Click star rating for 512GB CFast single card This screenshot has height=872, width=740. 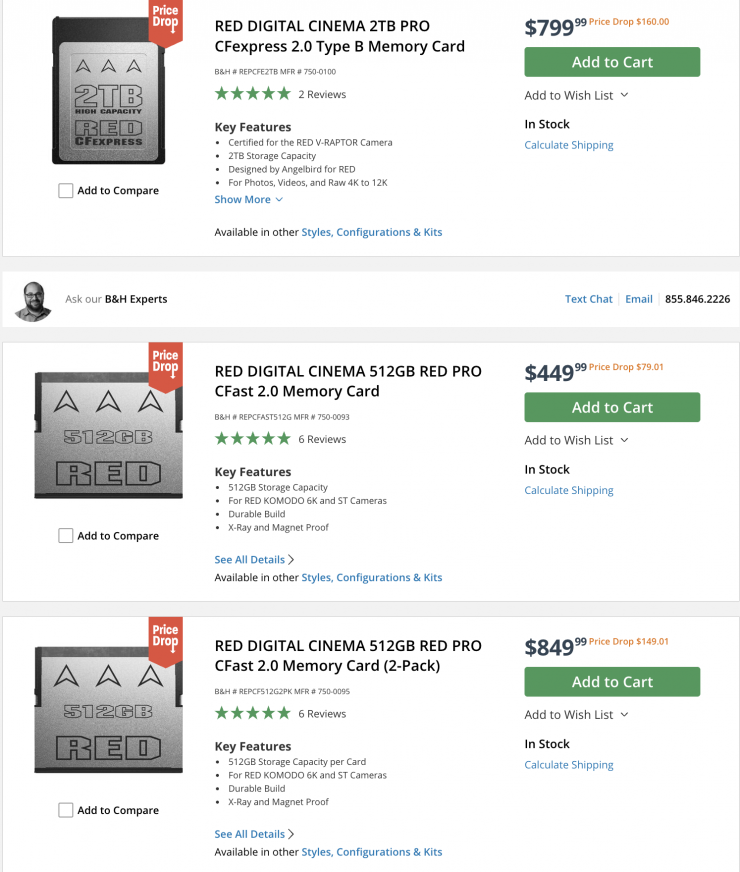point(252,439)
